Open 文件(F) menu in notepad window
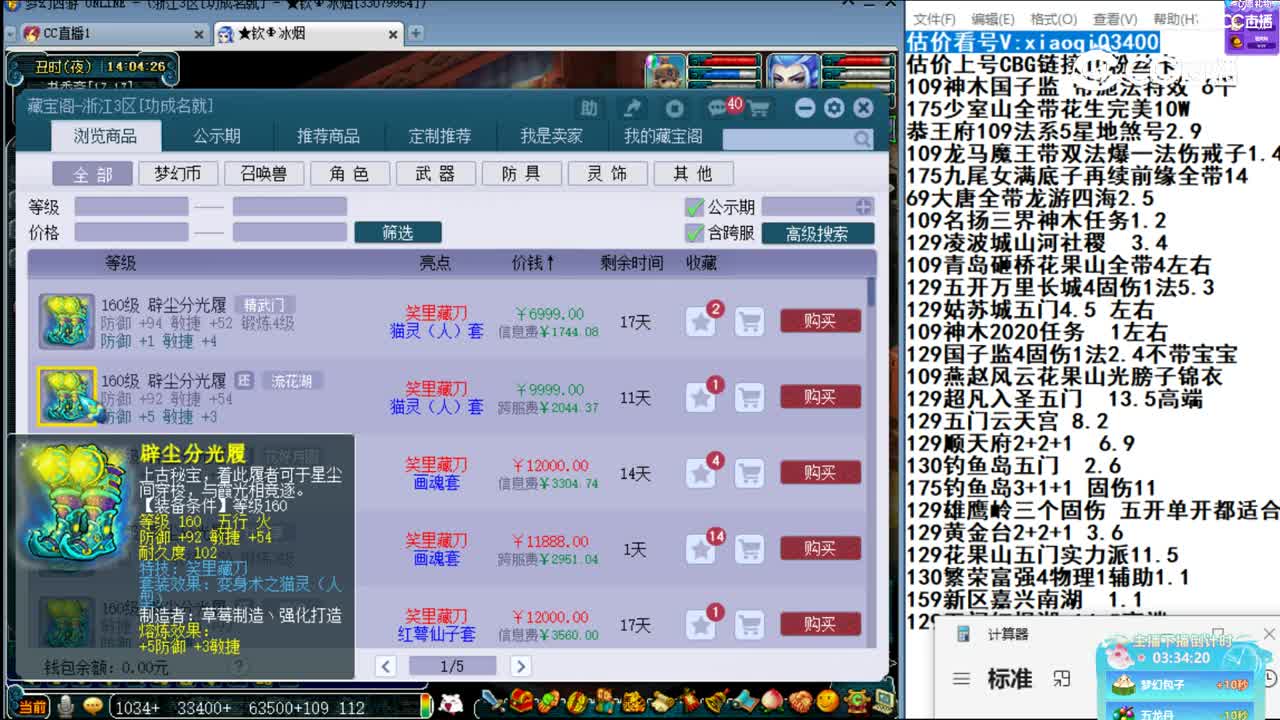Viewport: 1280px width, 720px height. tap(934, 19)
